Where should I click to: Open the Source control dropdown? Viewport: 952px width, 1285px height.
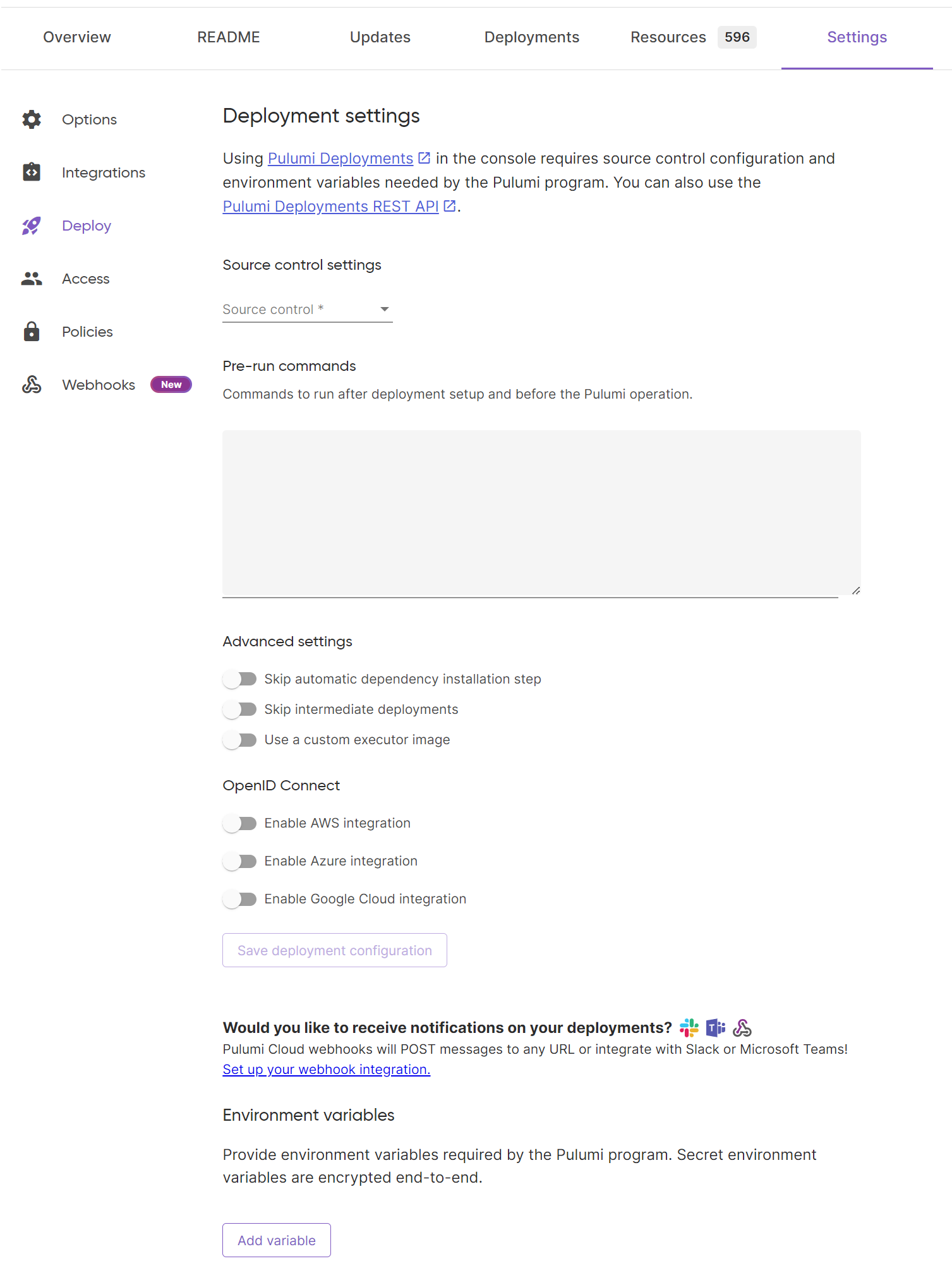(x=306, y=309)
